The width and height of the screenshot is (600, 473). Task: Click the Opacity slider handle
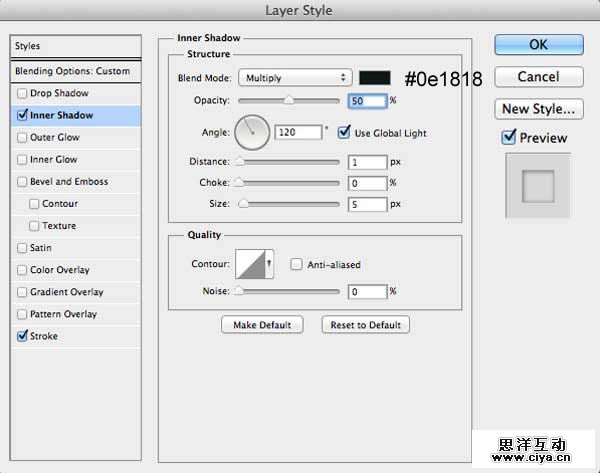[289, 100]
